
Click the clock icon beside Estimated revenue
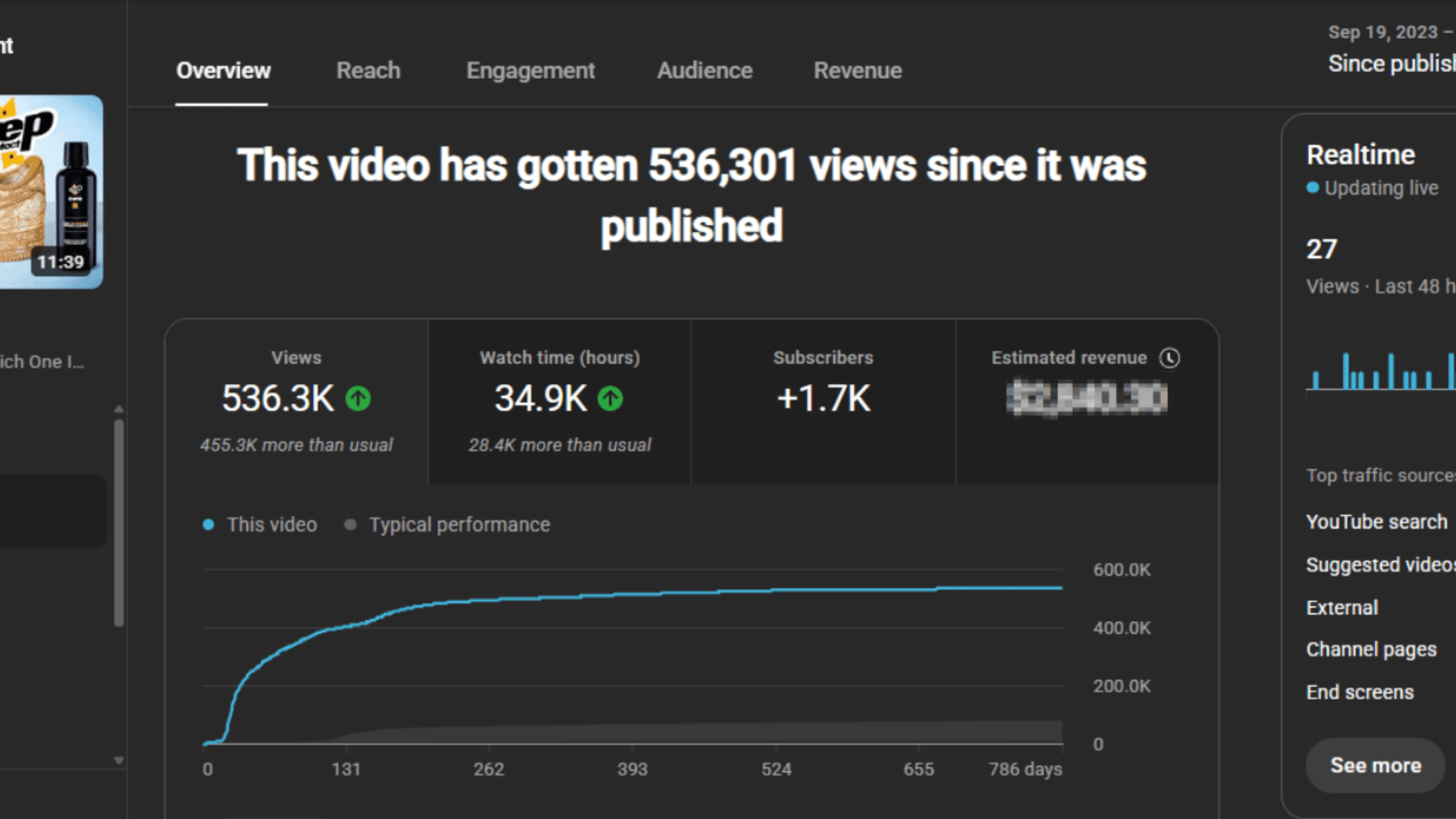[1169, 358]
